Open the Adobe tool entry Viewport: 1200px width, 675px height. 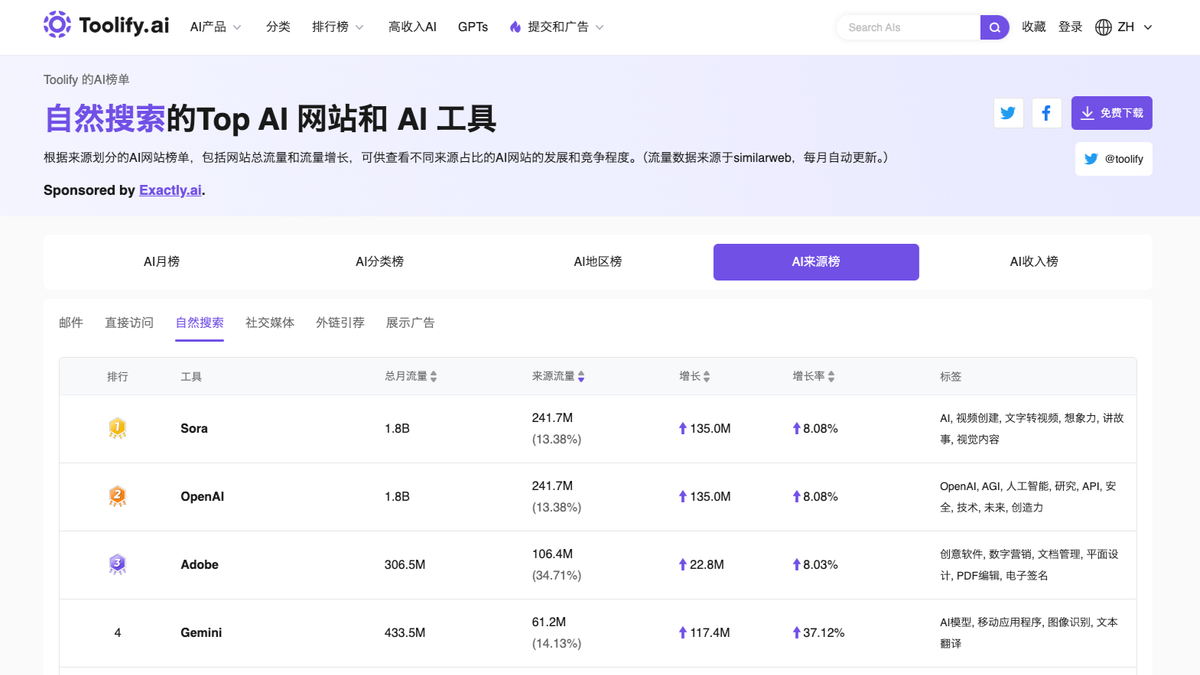pos(199,564)
